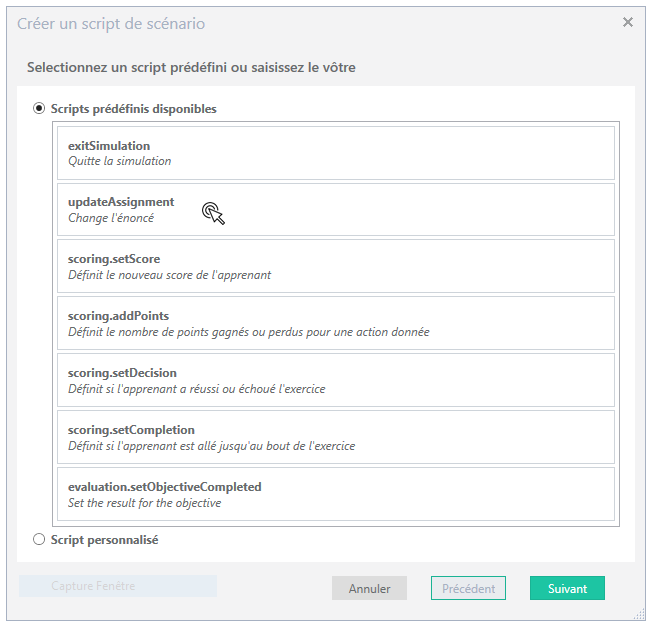Screen dimensions: 653x627
Task: Pick the updateAssignment script entry
Action: pos(335,209)
